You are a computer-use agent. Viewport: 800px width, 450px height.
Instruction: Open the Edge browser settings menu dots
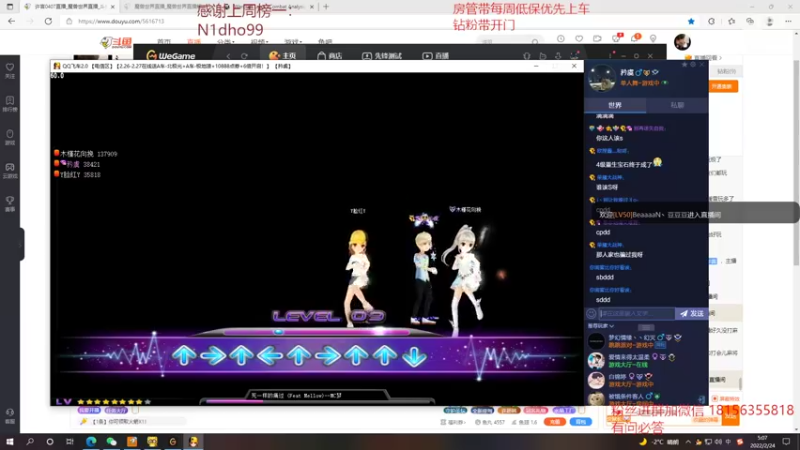point(788,21)
